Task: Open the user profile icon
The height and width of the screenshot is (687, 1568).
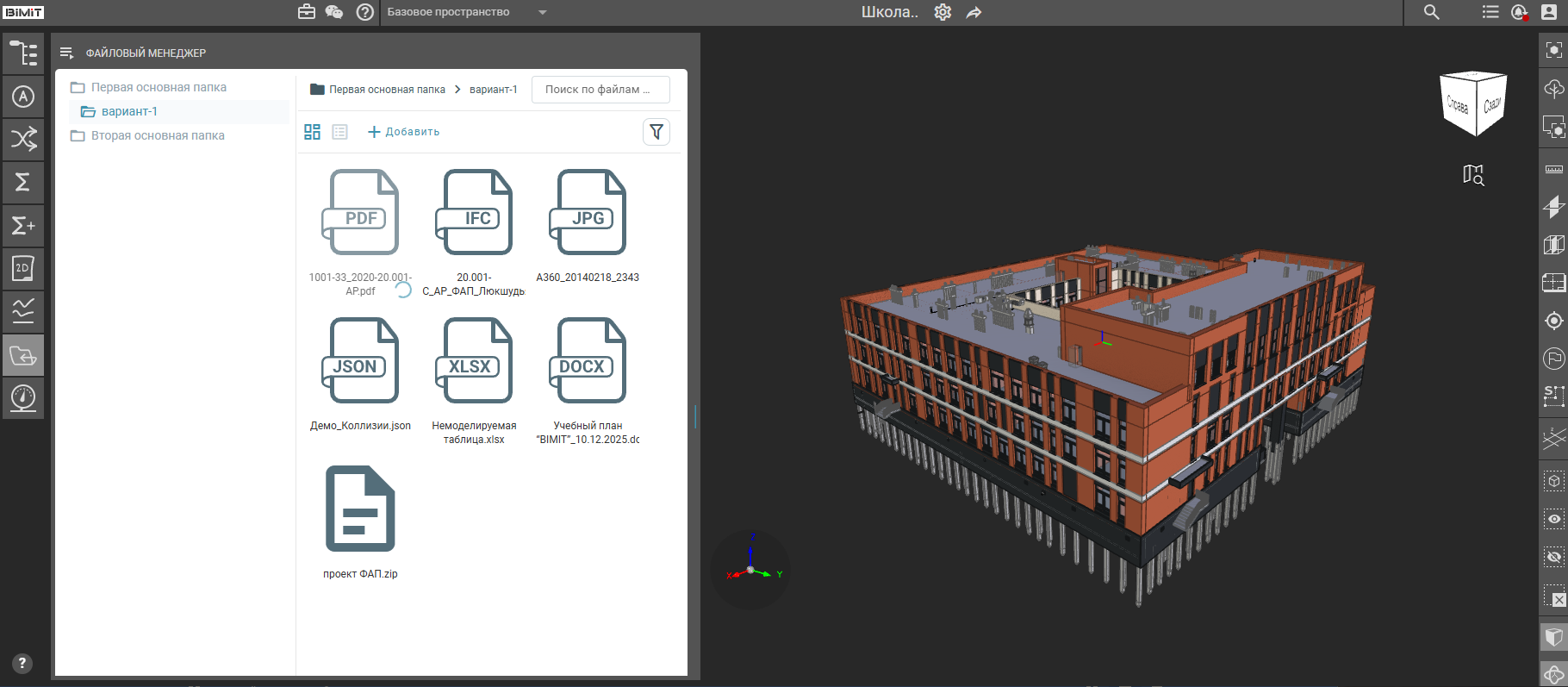Action: coord(1548,12)
